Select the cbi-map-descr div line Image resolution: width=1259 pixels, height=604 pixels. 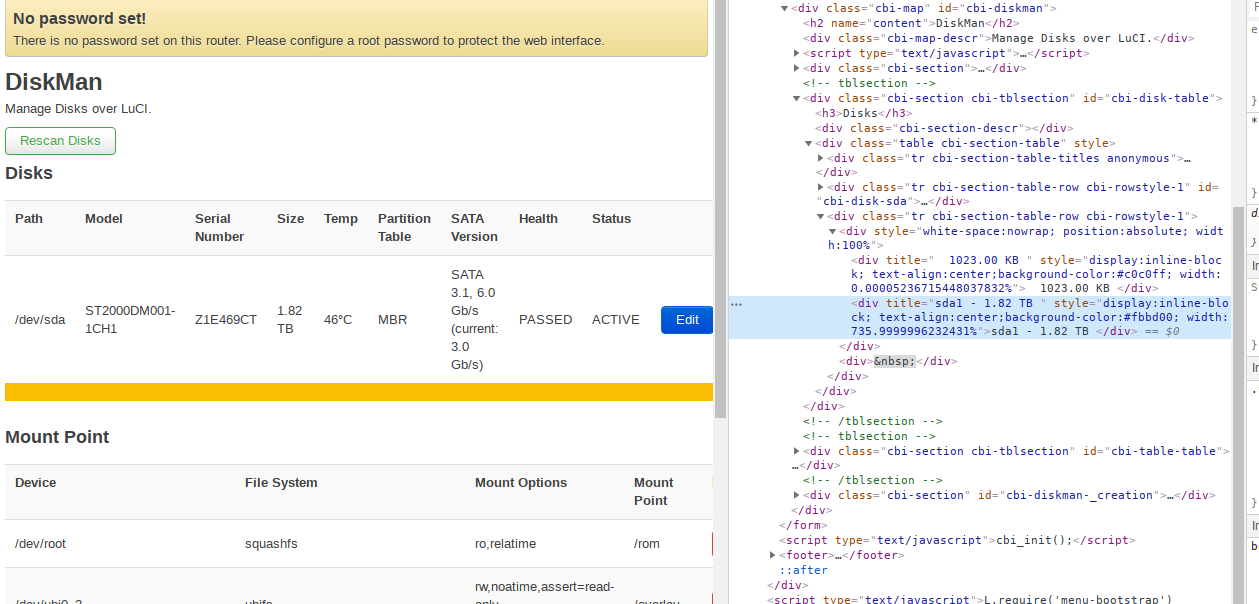tap(1000, 38)
